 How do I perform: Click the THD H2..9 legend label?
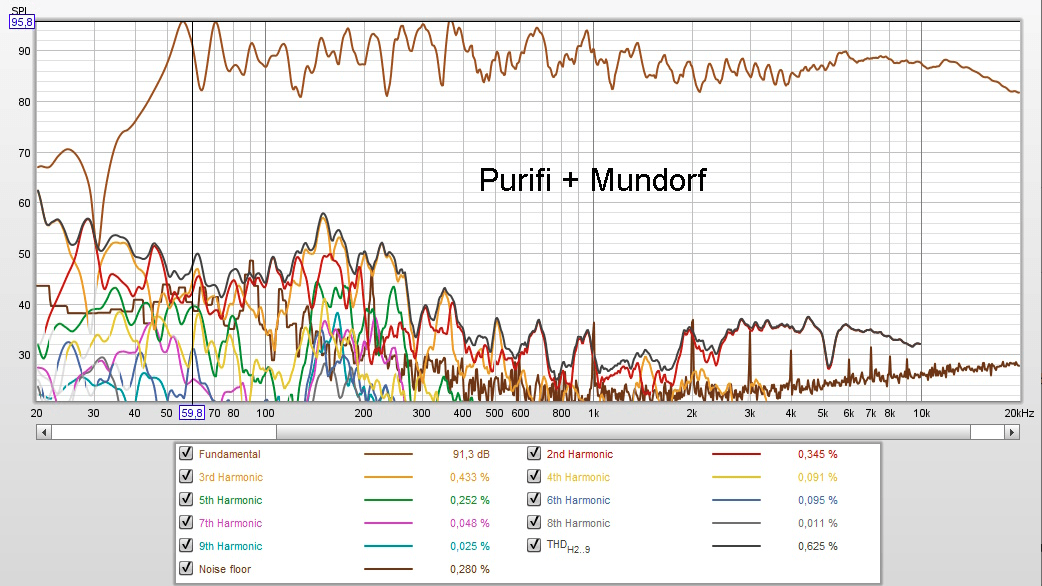coord(568,546)
